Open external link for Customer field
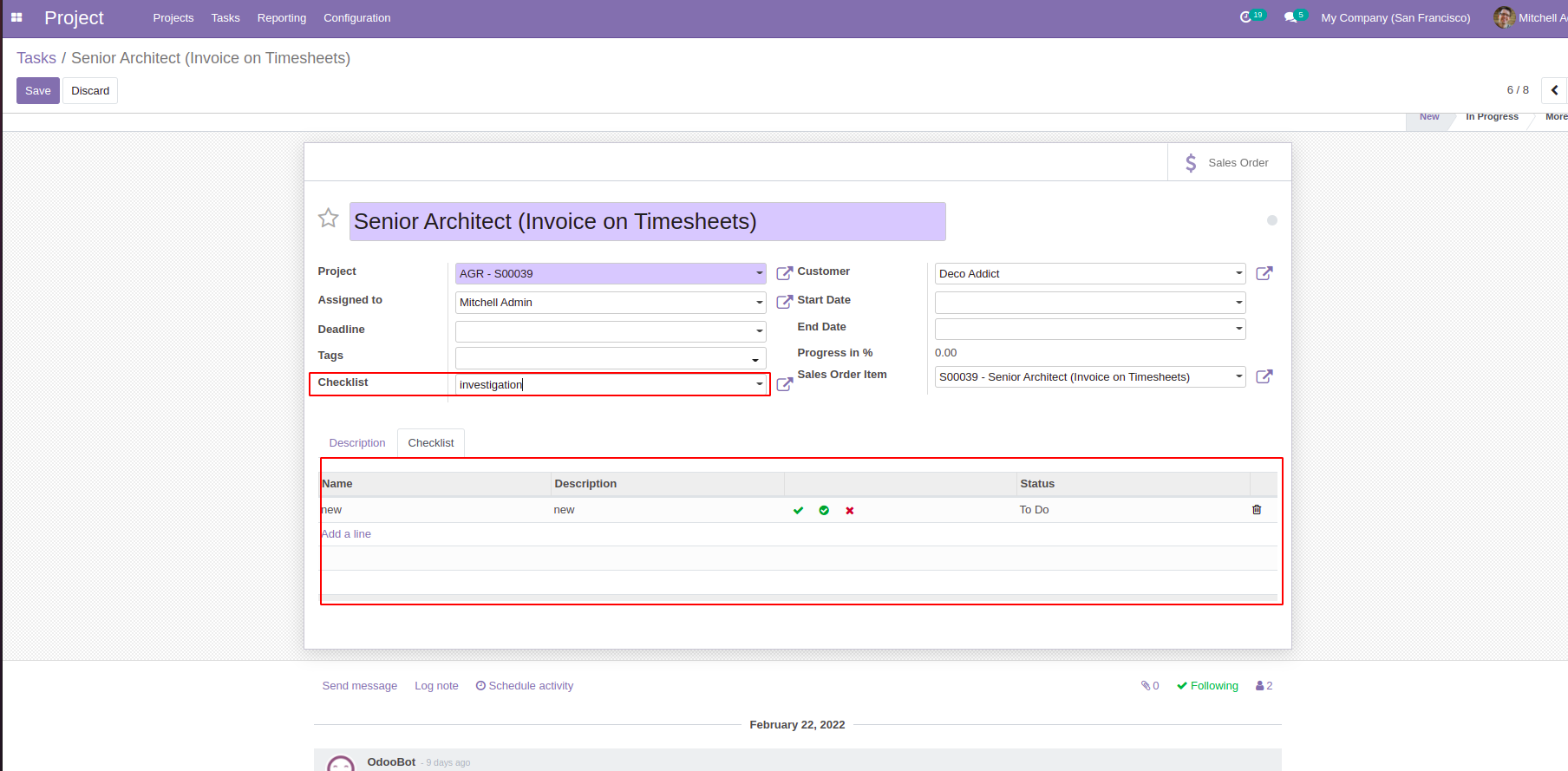Screen dimensions: 1568x771 1264,273
